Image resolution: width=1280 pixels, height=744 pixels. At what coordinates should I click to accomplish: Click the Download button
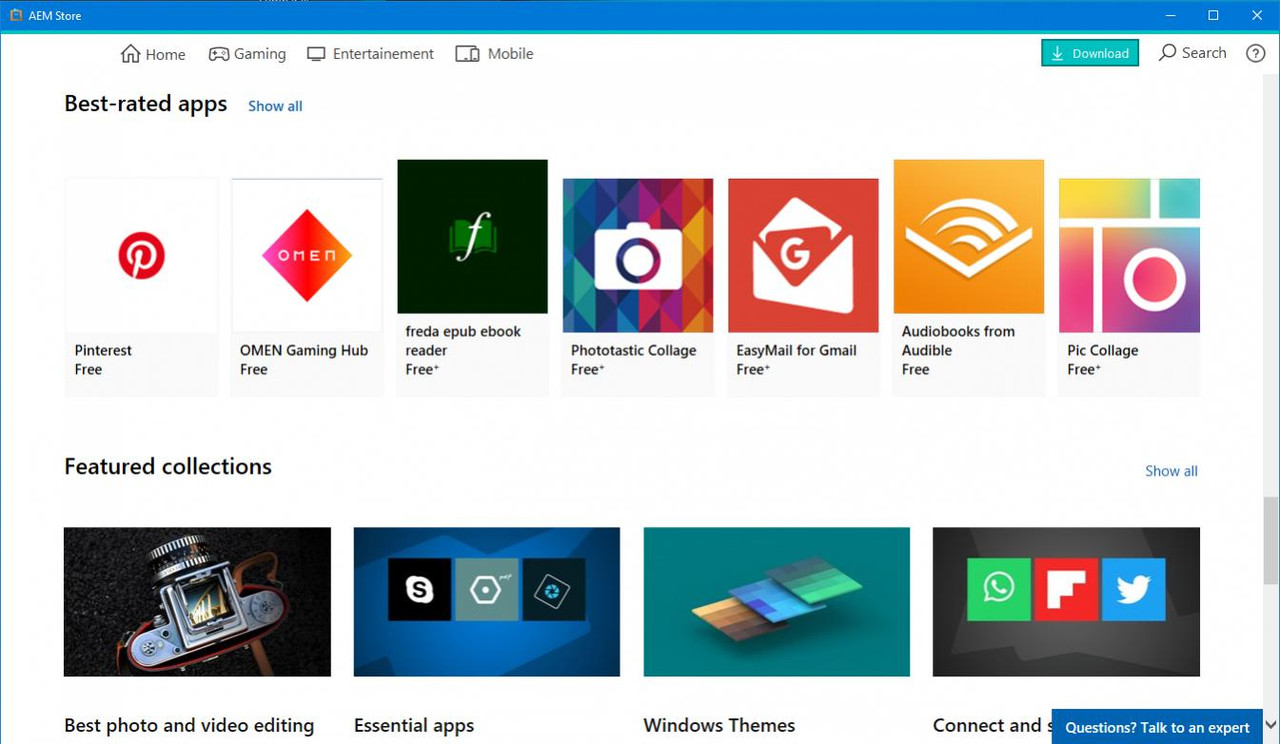(x=1090, y=54)
